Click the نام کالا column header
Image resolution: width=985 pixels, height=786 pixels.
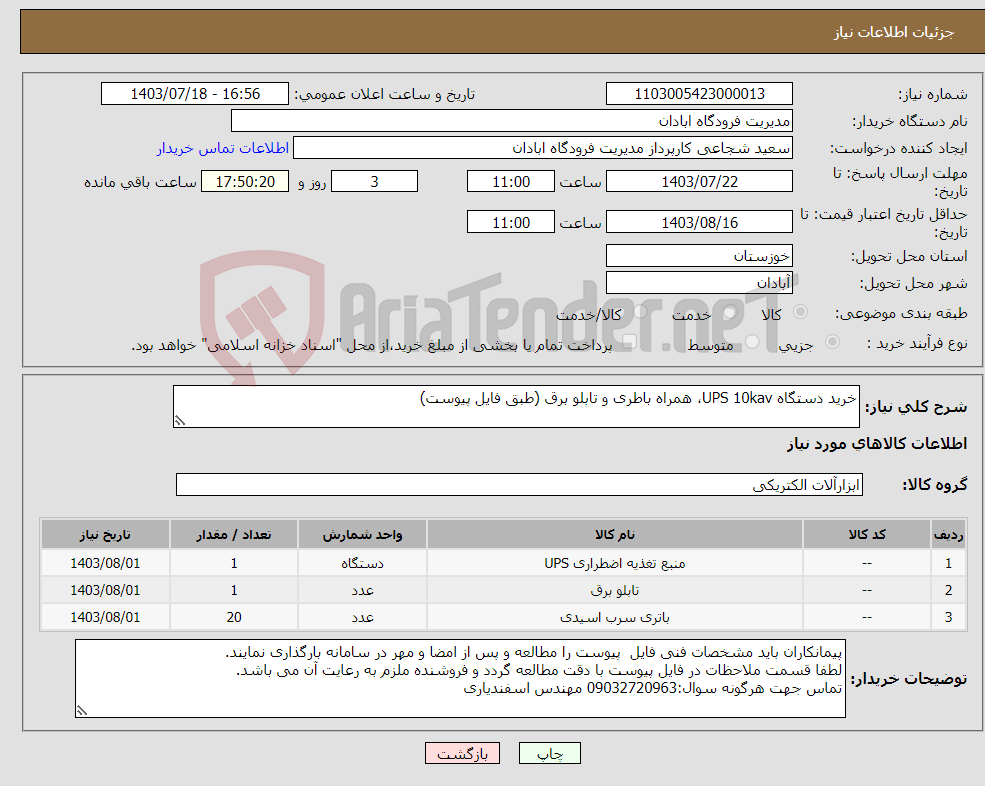tap(614, 534)
